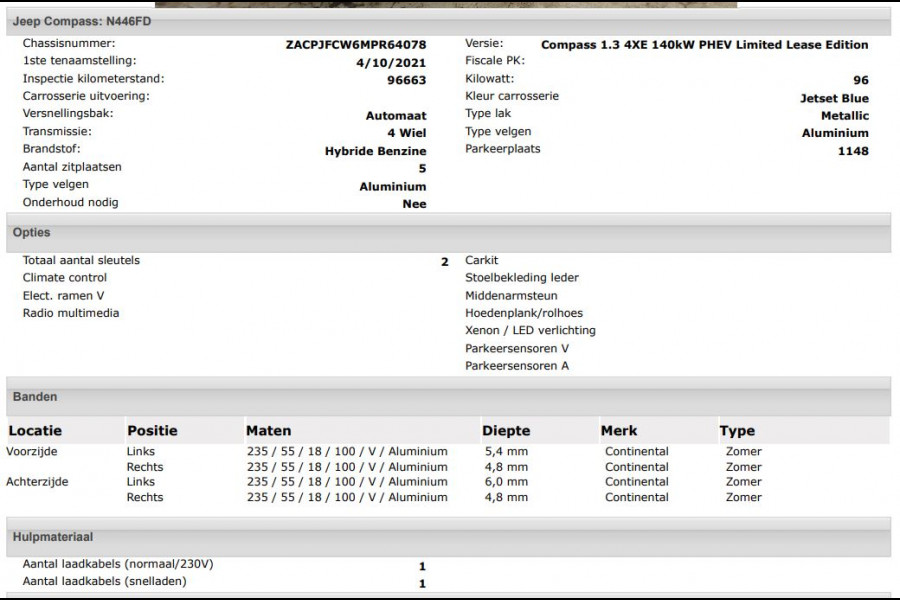Select chassis number ZACPJFCW6MPR64078

coord(356,45)
